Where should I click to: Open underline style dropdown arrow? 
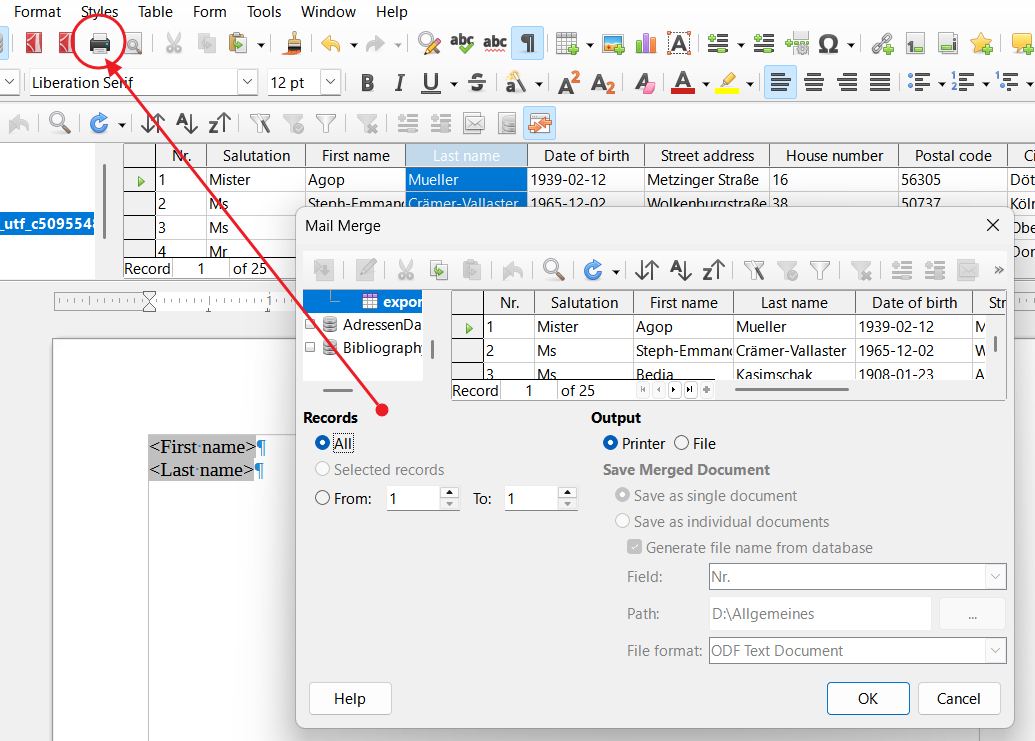tap(453, 84)
